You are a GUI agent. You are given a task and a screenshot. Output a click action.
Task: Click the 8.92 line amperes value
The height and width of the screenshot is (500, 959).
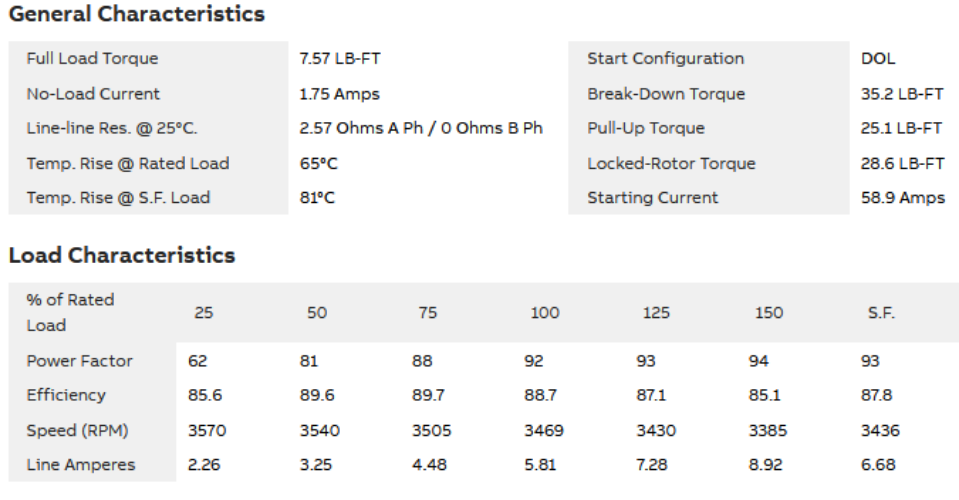pyautogui.click(x=767, y=465)
